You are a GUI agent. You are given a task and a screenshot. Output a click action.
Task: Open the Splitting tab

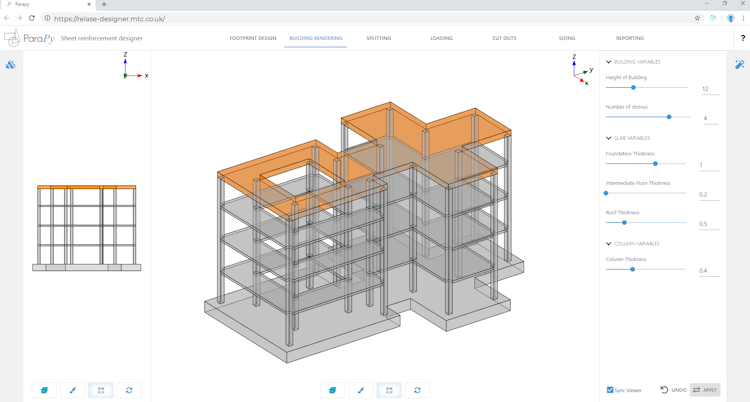(x=378, y=38)
